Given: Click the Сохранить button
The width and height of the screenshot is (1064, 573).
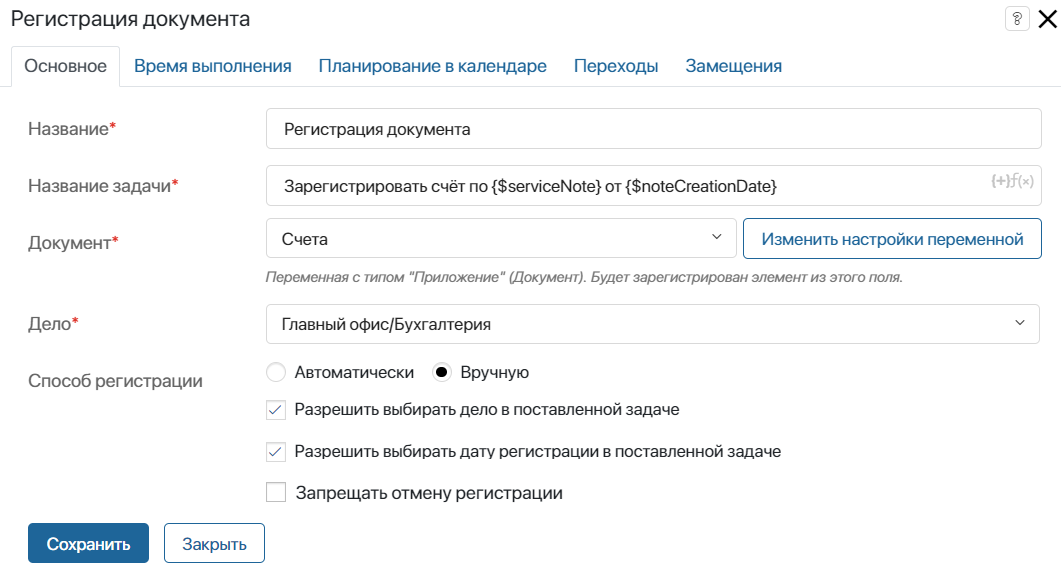Looking at the screenshot, I should [88, 543].
